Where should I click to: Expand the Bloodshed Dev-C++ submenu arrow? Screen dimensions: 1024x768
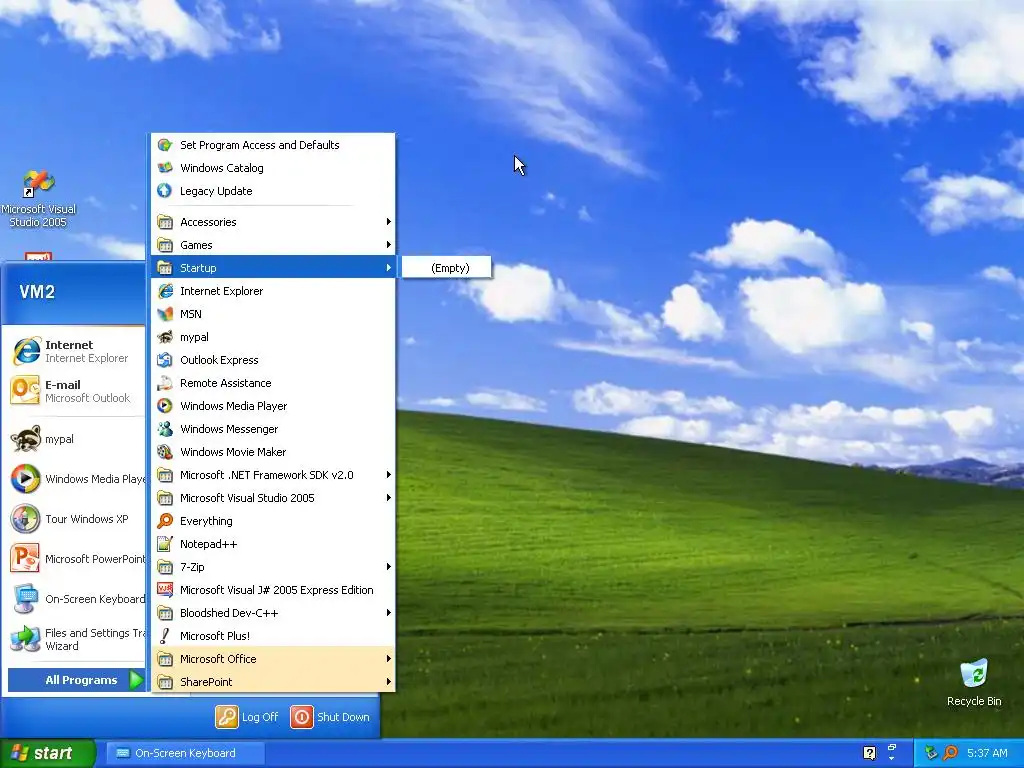[x=389, y=613]
